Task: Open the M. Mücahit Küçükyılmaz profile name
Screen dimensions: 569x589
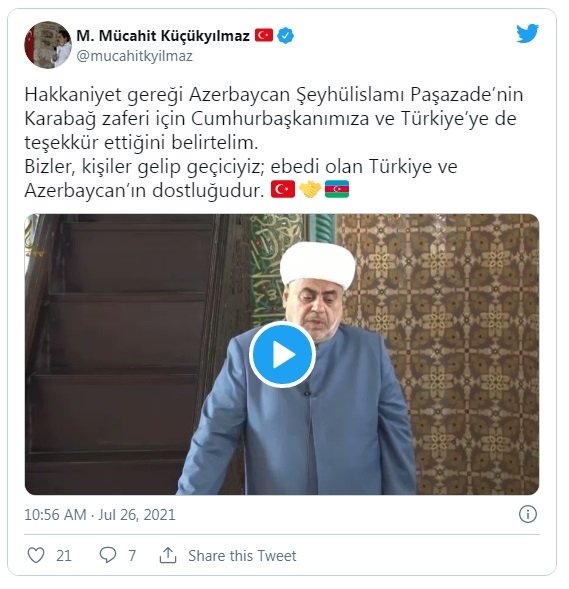Action: click(163, 36)
